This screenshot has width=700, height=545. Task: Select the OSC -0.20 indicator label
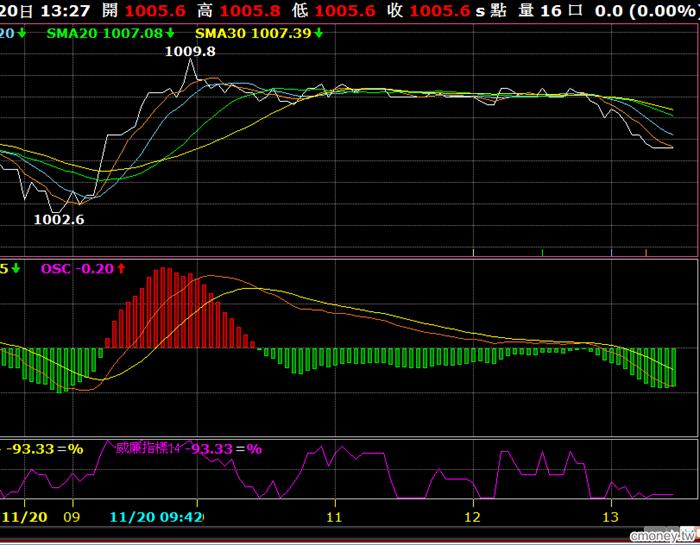[x=77, y=268]
